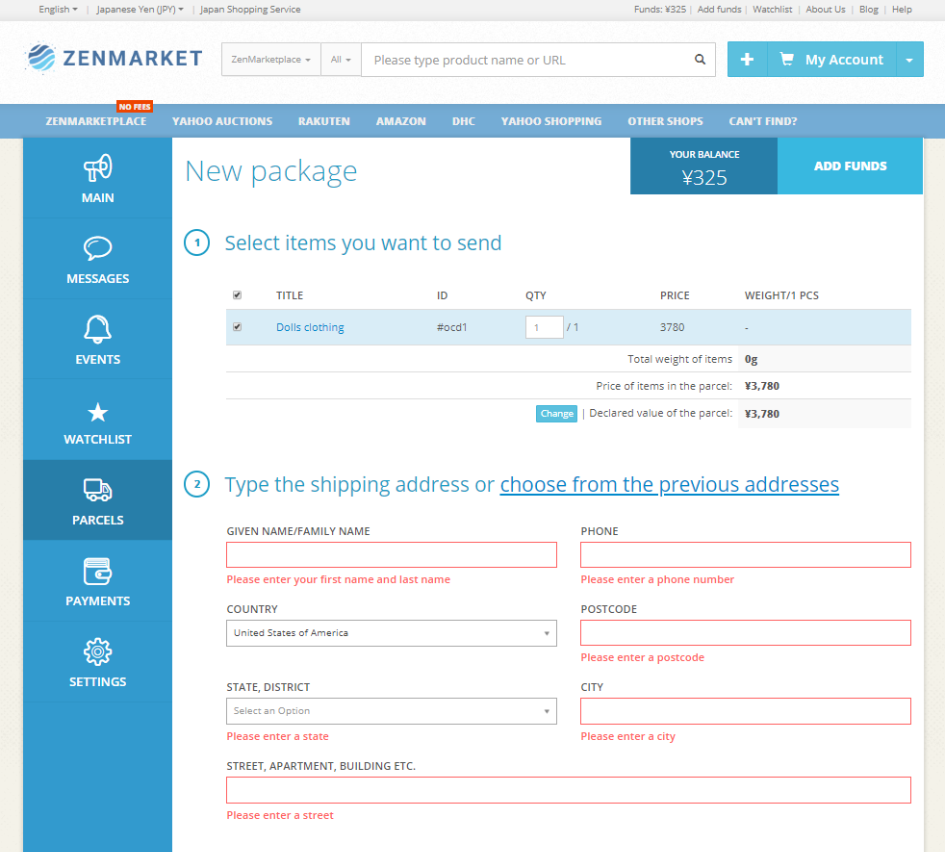
Task: Go to the Rakuten navigation tab
Action: 324,121
